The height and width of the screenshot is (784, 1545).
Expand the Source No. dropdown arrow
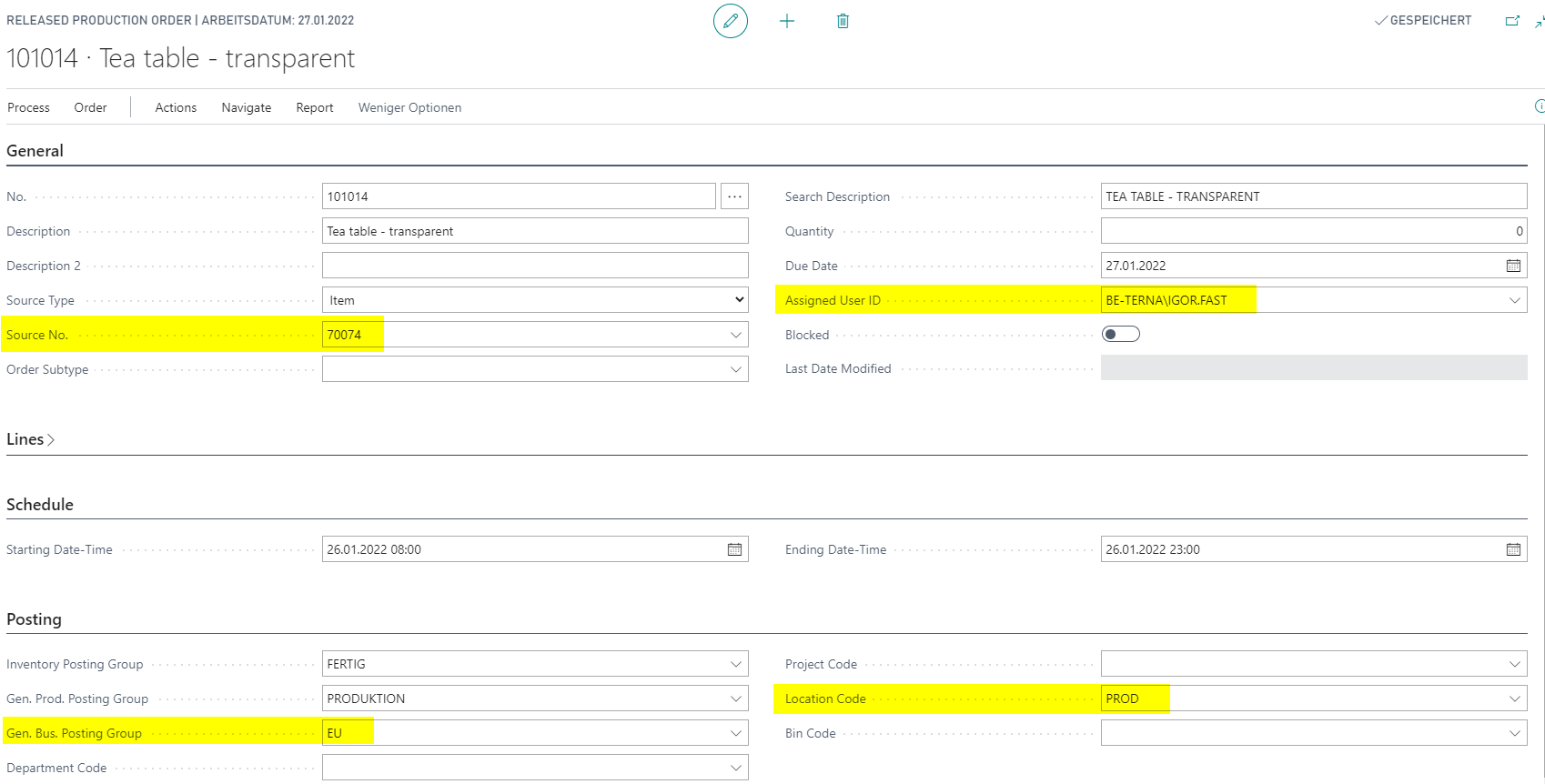(735, 335)
